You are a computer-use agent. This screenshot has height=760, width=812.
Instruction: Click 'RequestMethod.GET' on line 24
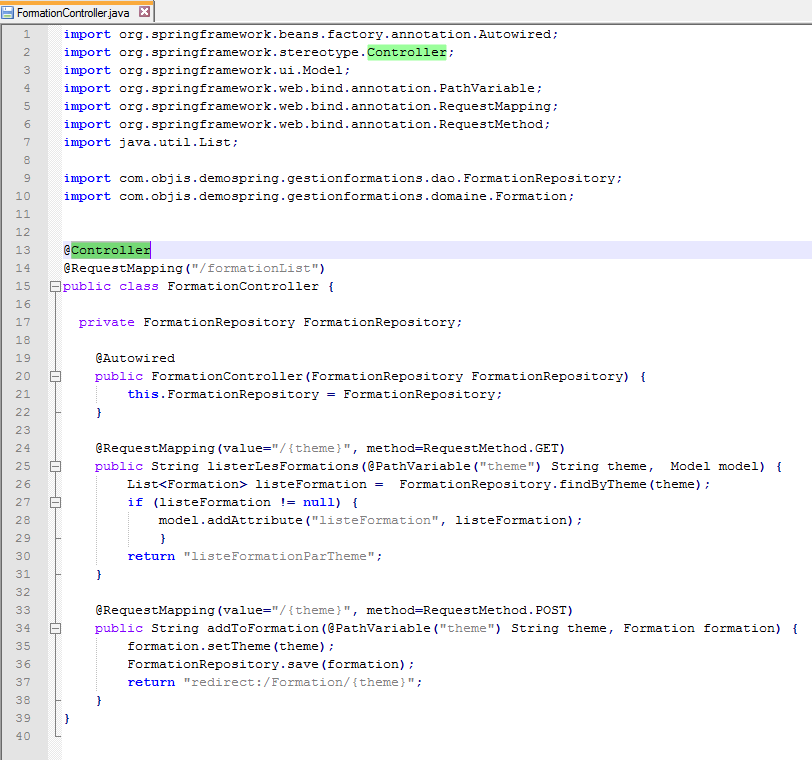point(490,448)
